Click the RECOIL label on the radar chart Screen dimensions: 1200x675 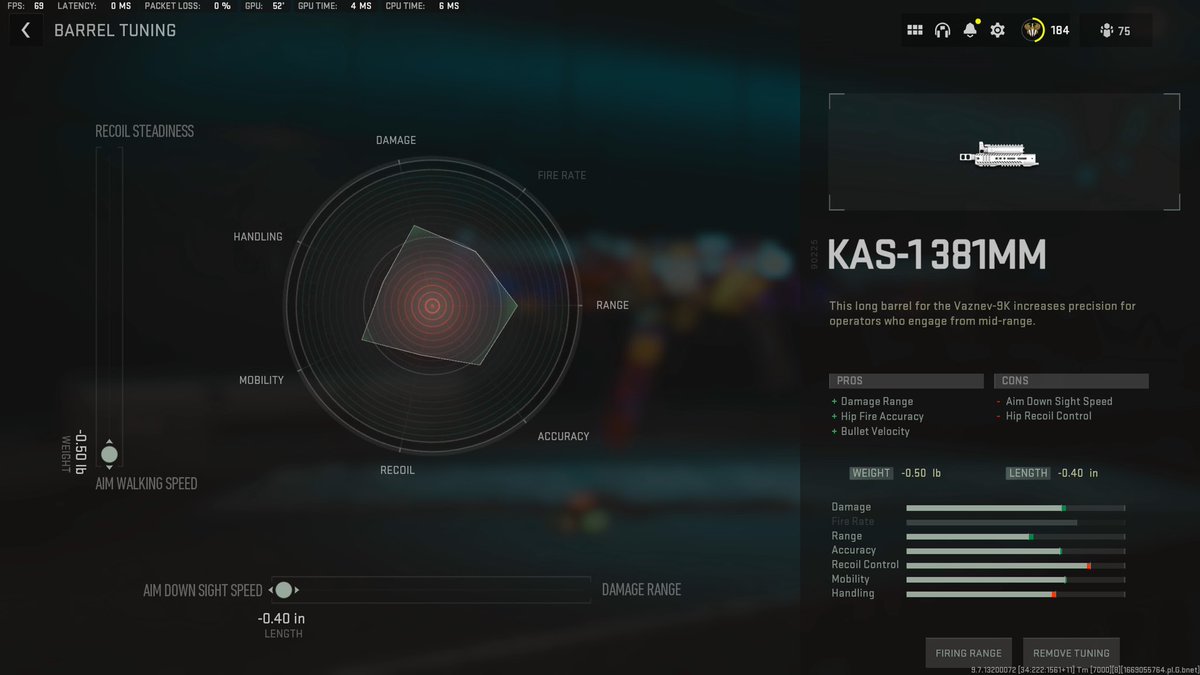click(x=397, y=470)
